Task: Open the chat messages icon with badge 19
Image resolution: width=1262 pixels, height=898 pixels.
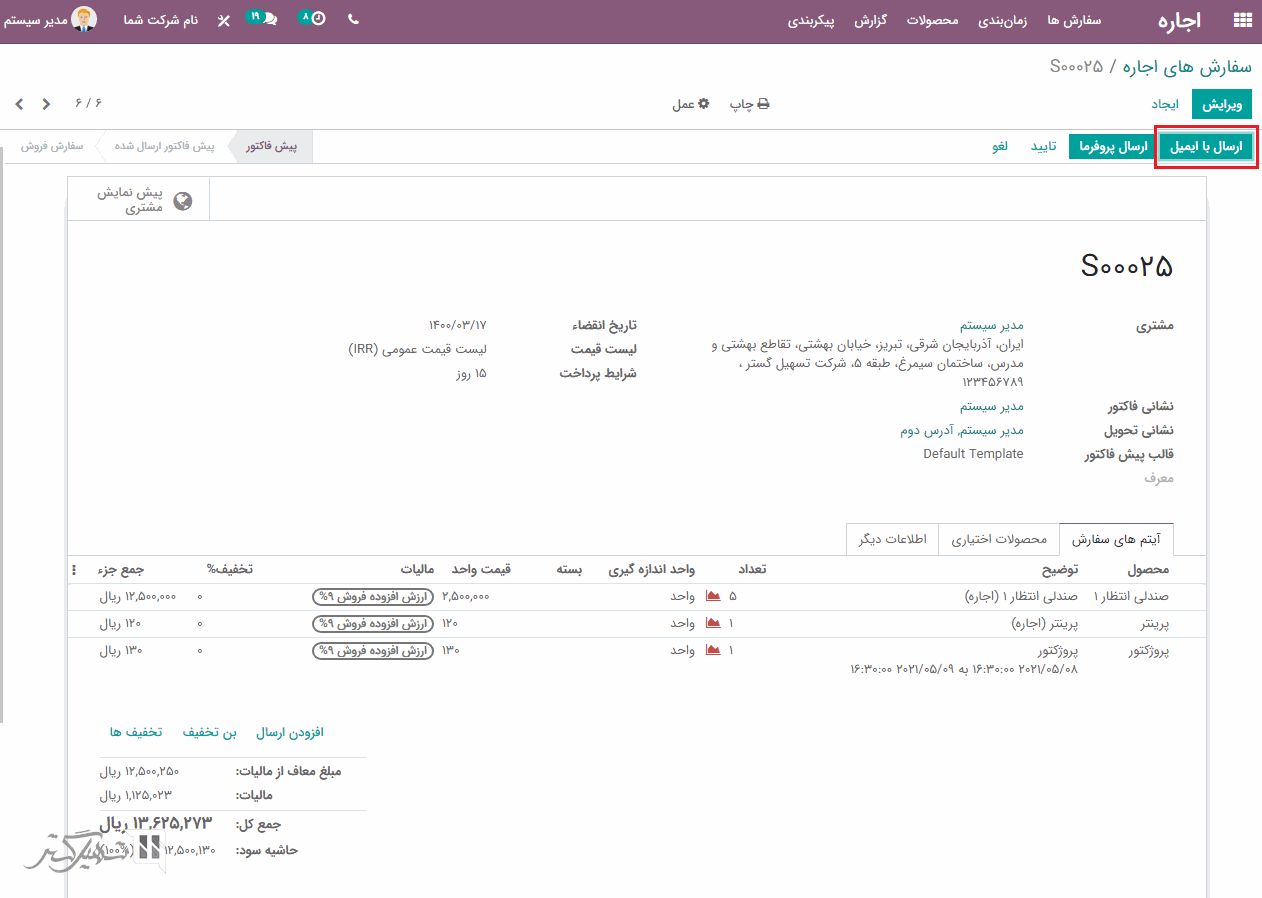Action: [x=264, y=19]
